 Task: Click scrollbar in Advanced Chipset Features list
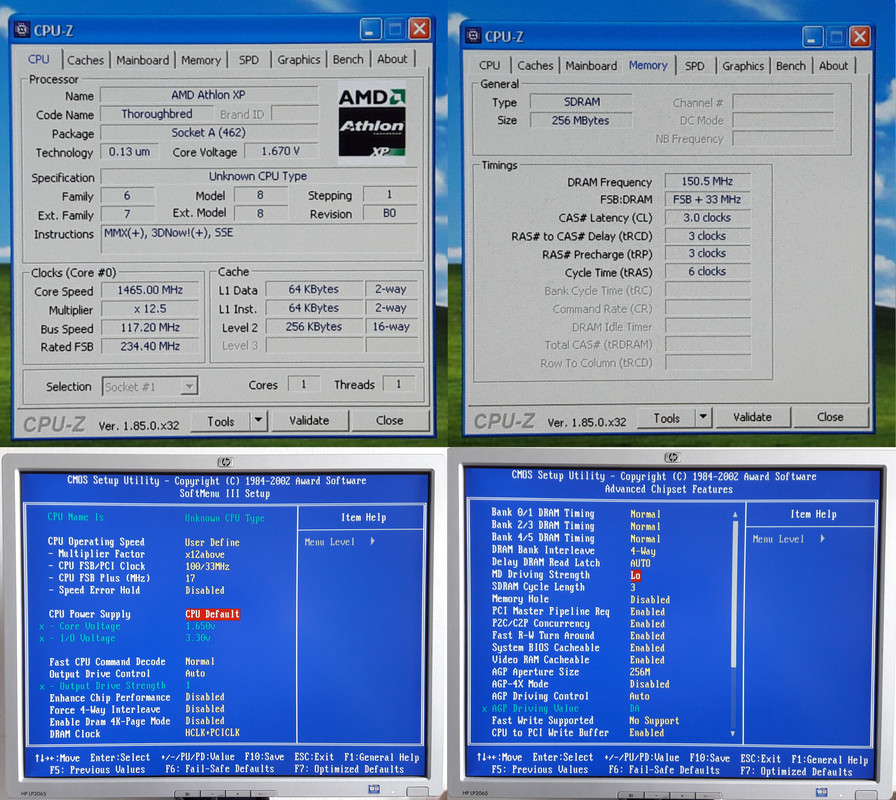tap(734, 593)
